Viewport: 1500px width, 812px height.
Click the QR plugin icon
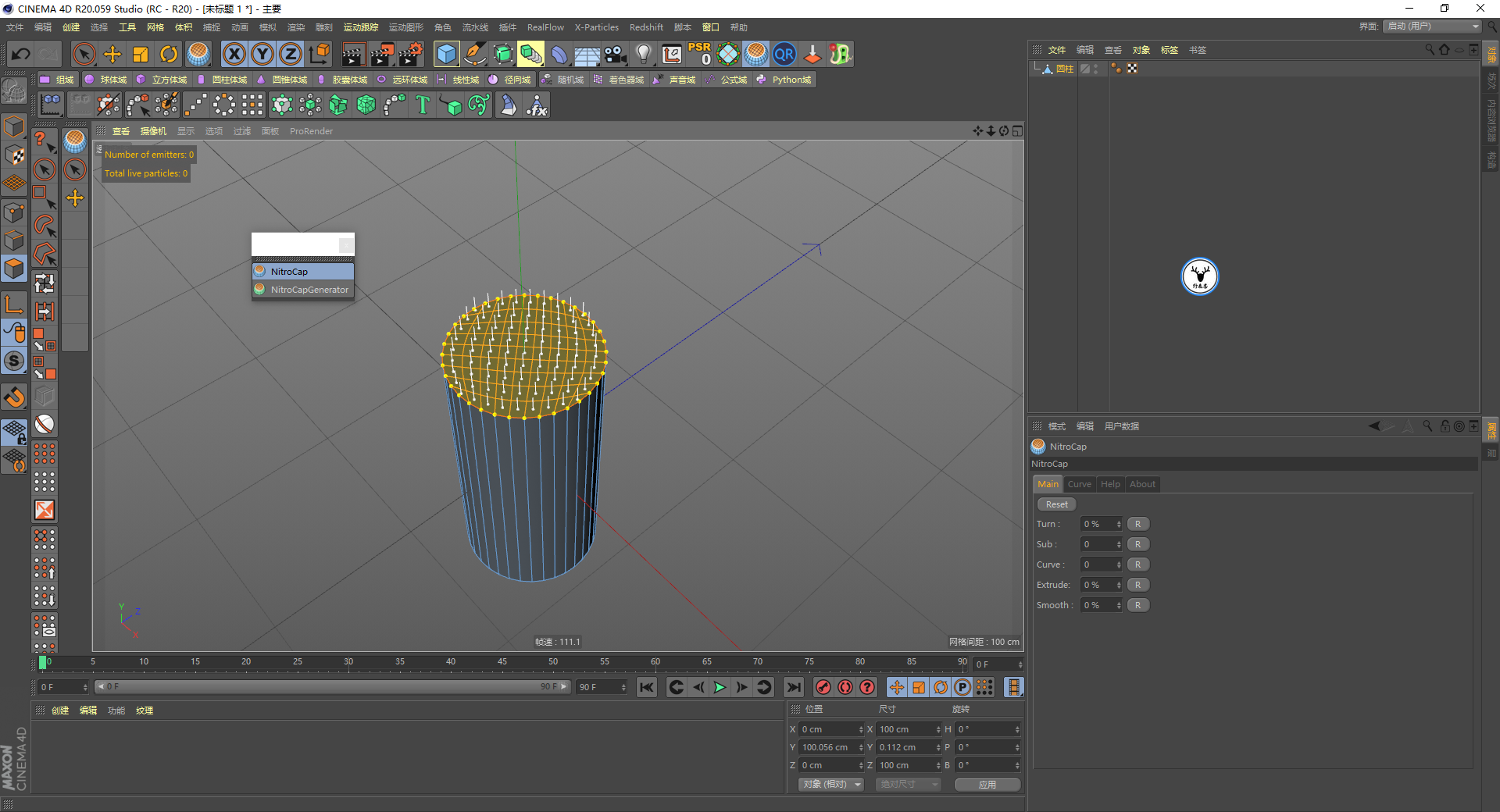tap(784, 54)
